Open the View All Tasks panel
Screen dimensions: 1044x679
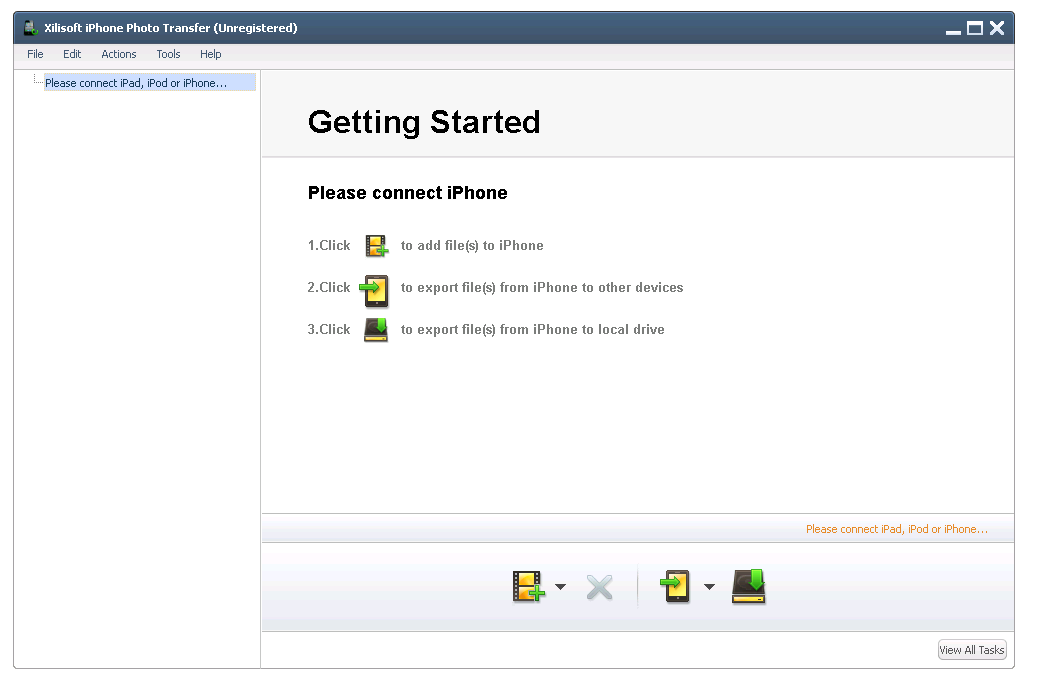pyautogui.click(x=971, y=650)
